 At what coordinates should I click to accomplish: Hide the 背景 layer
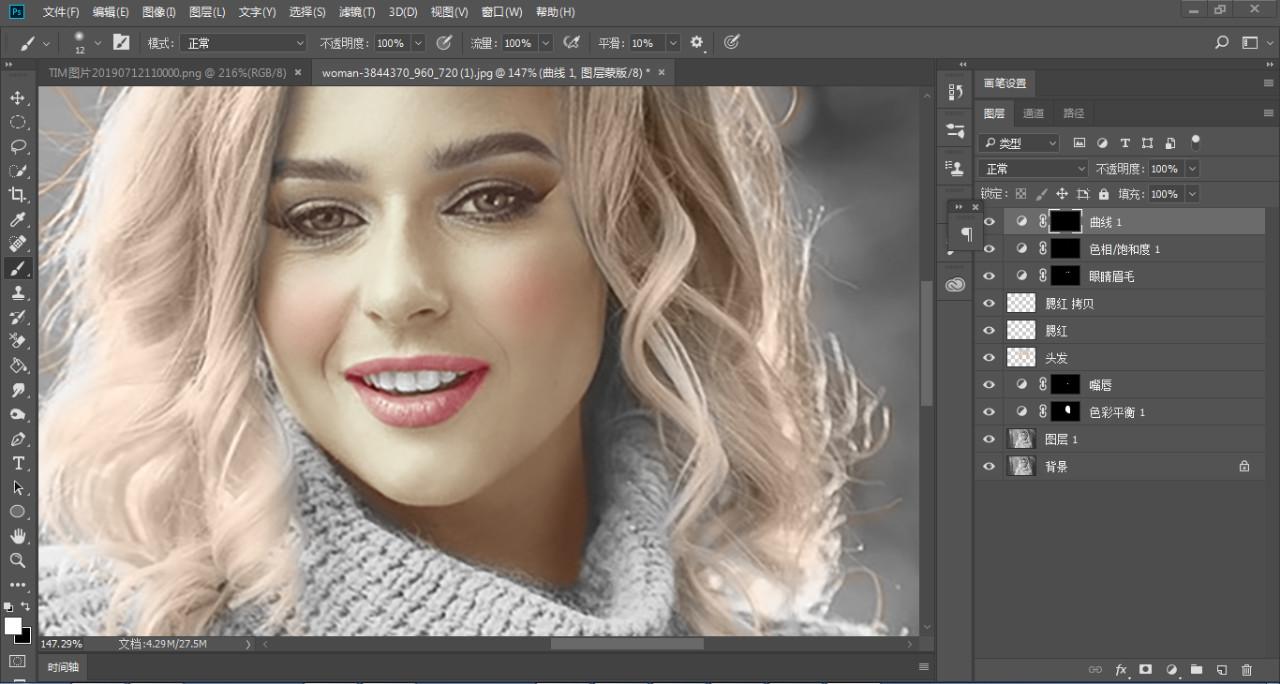tap(989, 466)
